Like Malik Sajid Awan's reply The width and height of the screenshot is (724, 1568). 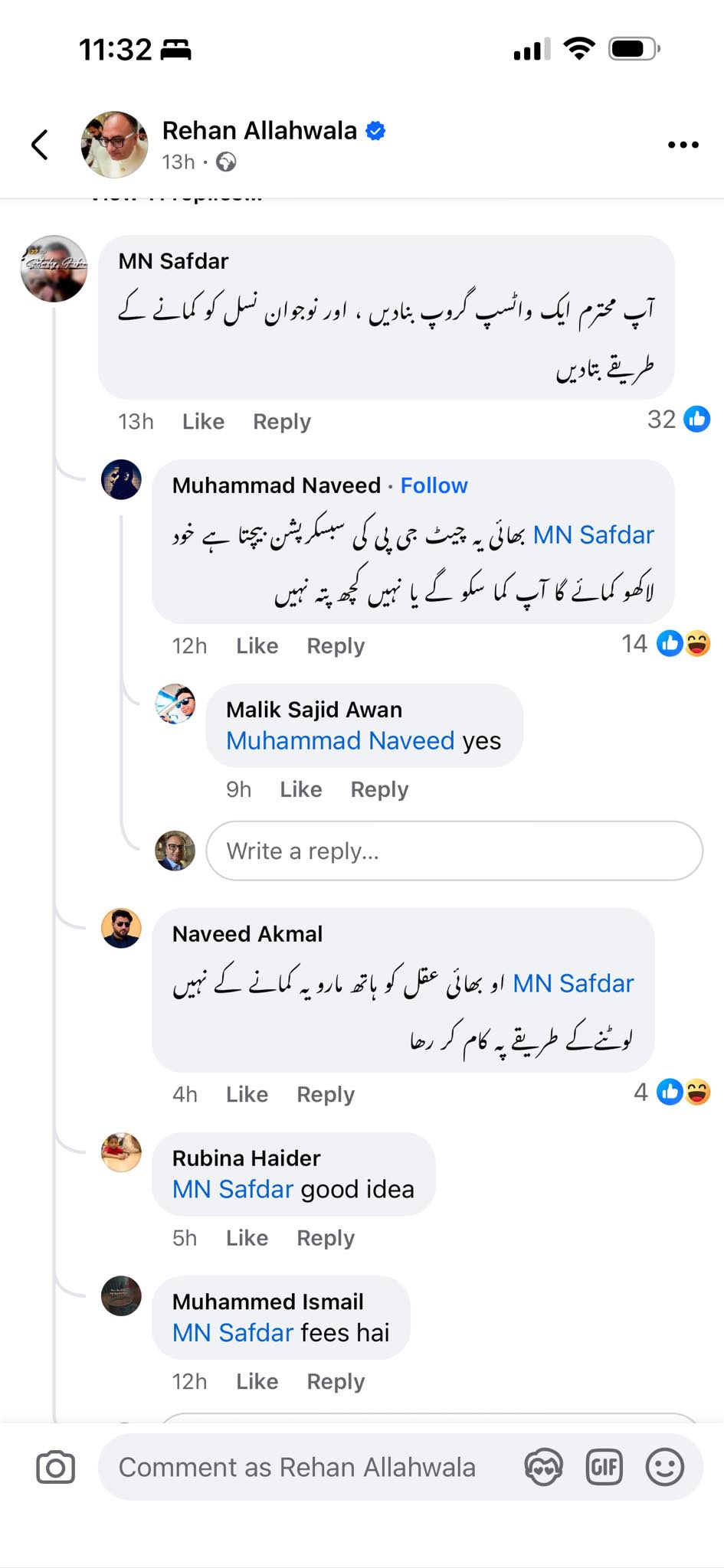pos(300,789)
